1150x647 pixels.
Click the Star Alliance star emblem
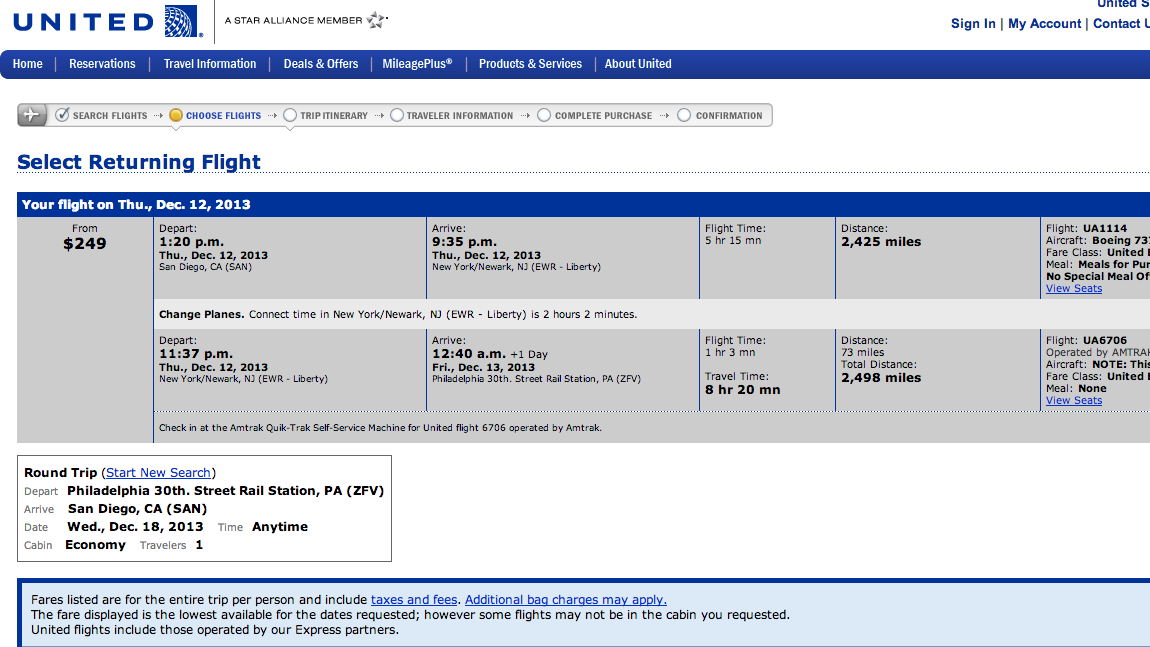coord(377,20)
